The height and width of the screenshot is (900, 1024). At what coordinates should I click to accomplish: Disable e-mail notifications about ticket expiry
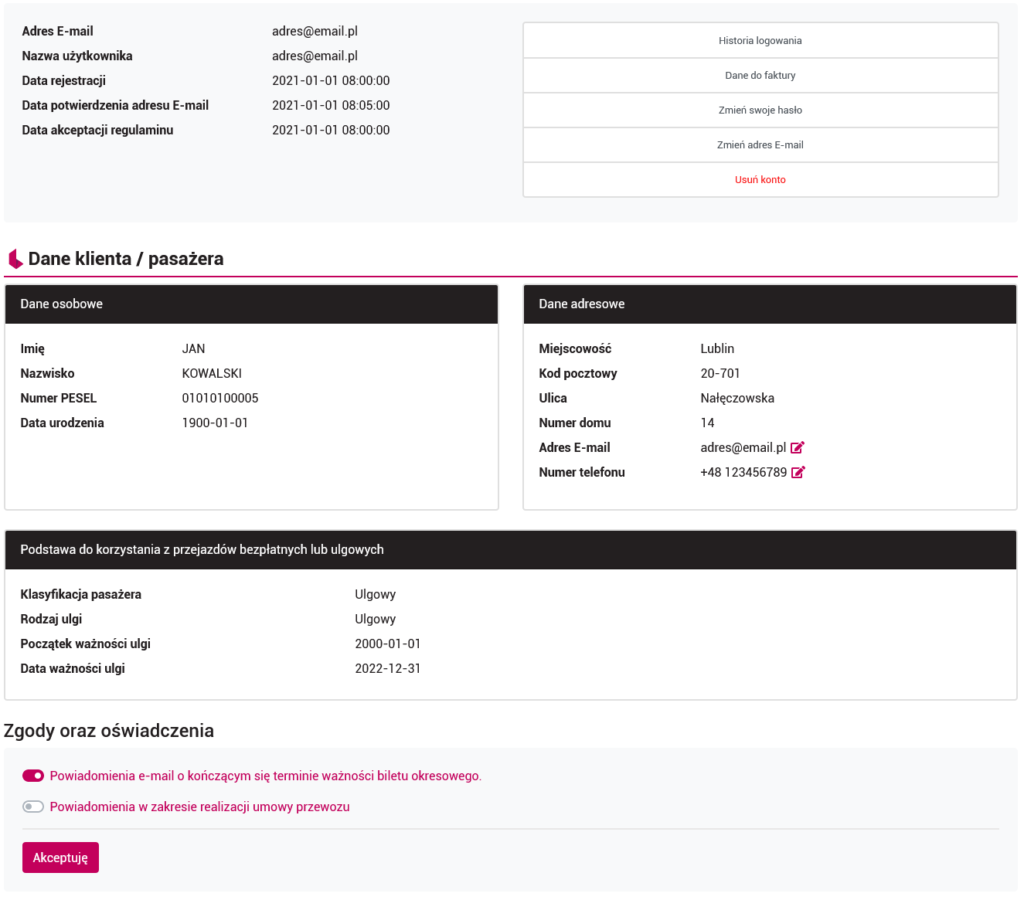(33, 776)
